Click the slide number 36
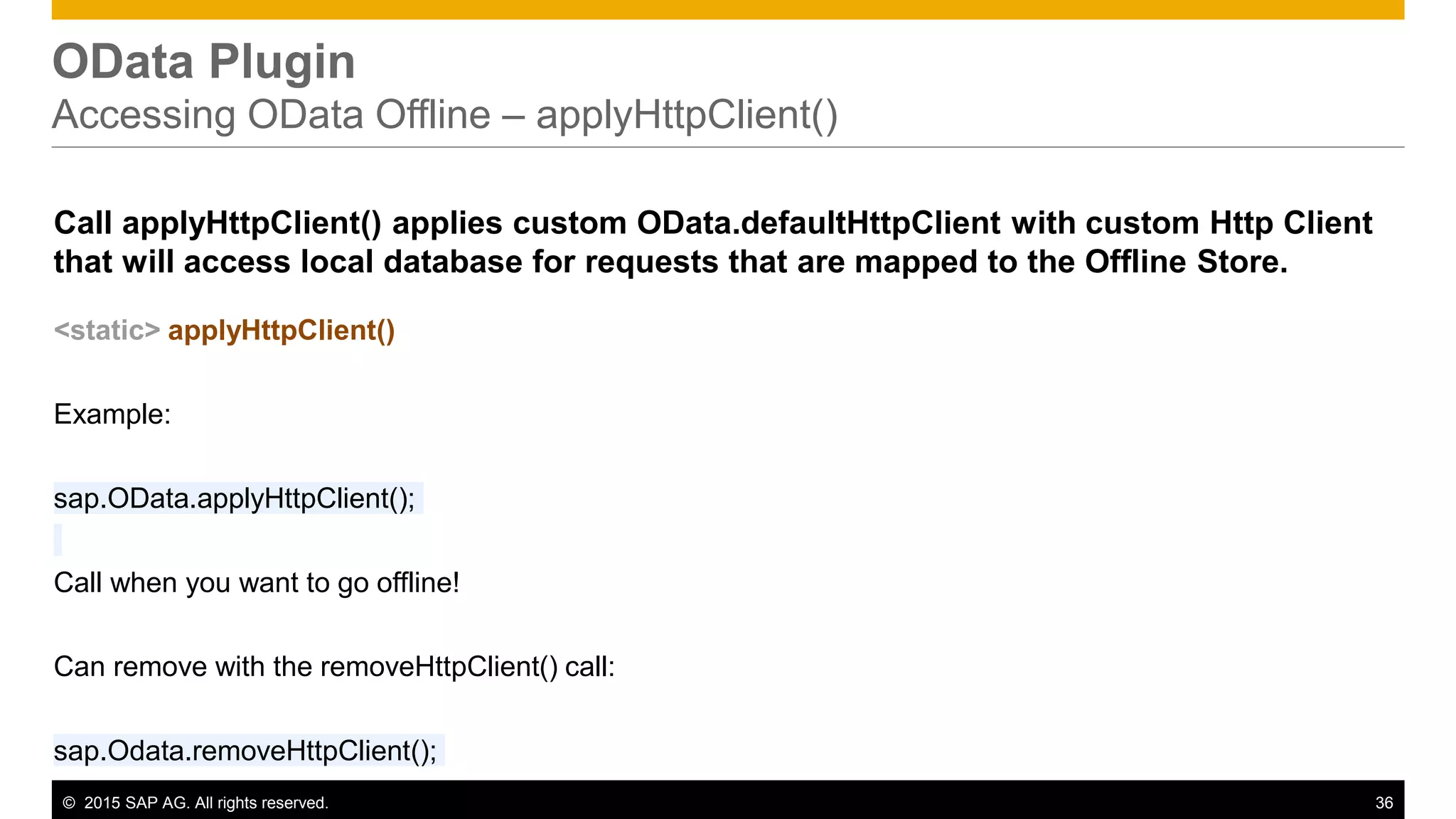 pyautogui.click(x=1384, y=803)
